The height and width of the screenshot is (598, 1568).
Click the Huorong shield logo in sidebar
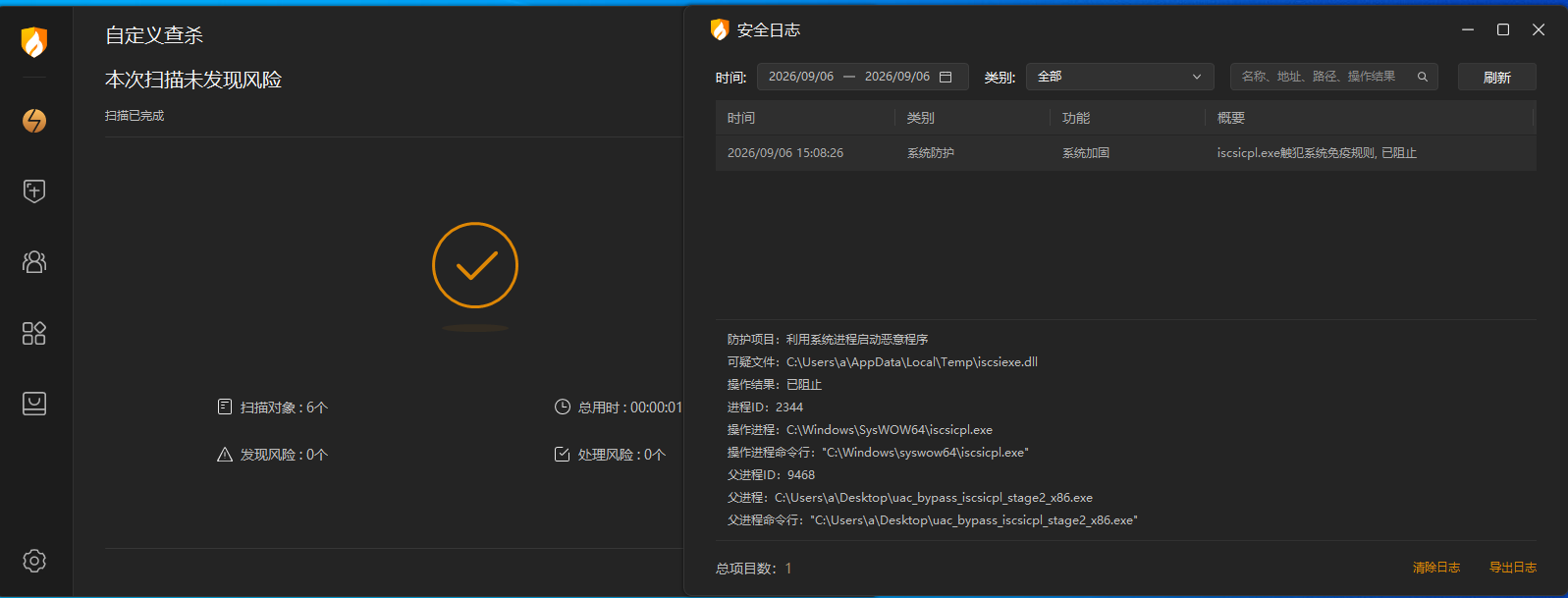(34, 42)
